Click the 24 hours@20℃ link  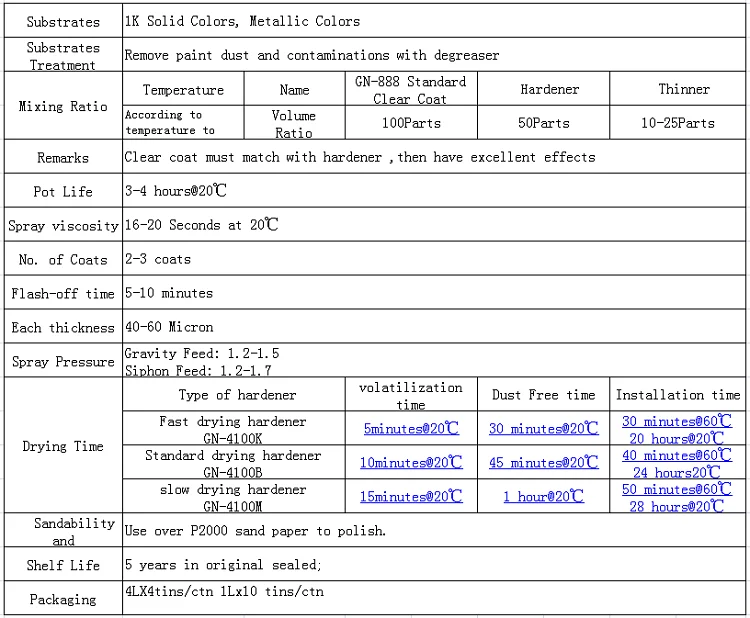click(x=677, y=473)
